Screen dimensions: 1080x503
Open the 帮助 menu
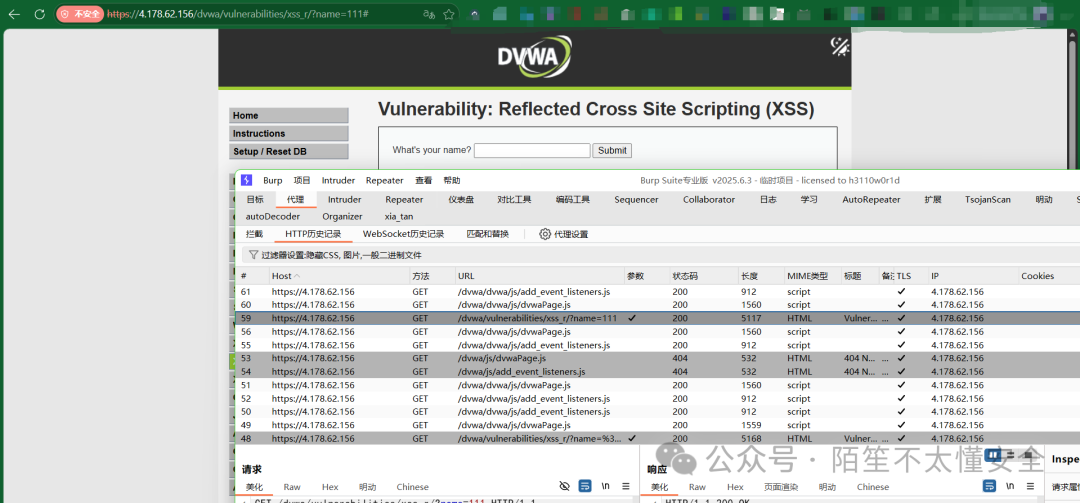452,181
